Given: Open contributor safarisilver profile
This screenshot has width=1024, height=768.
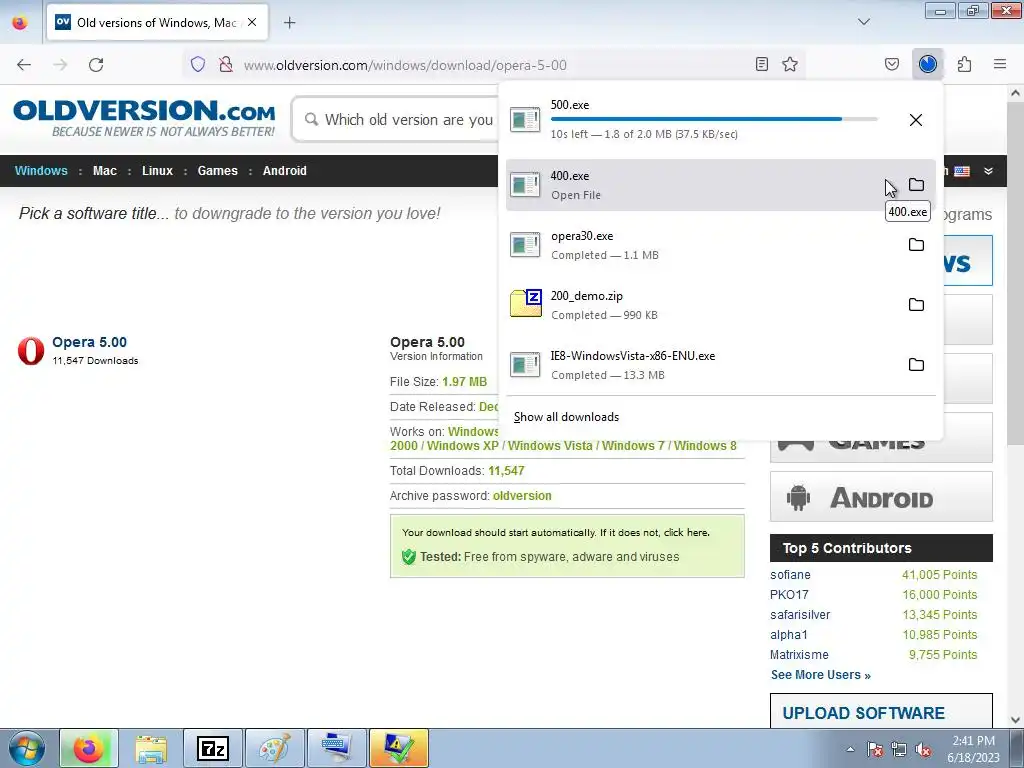Looking at the screenshot, I should 800,615.
